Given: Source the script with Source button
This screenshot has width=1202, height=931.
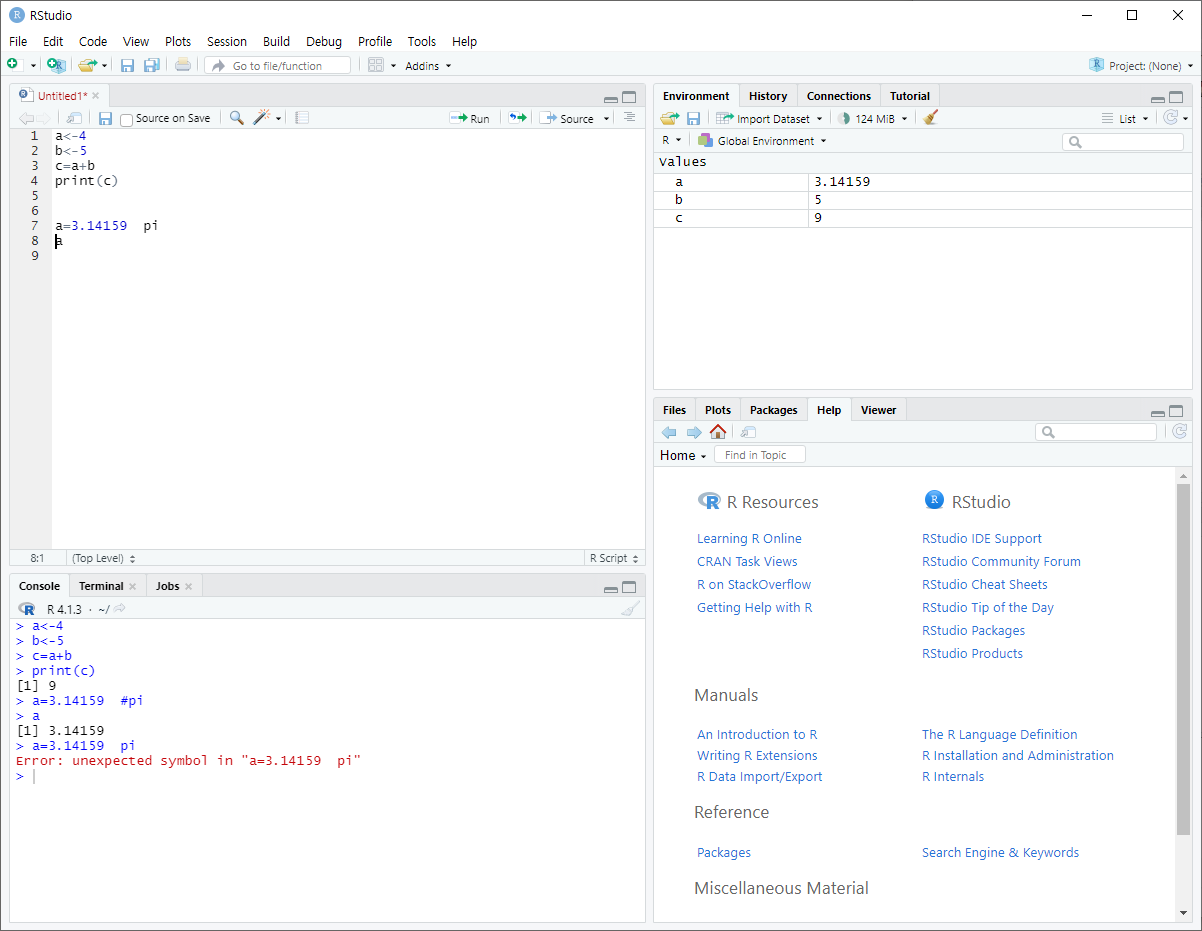Looking at the screenshot, I should [567, 118].
